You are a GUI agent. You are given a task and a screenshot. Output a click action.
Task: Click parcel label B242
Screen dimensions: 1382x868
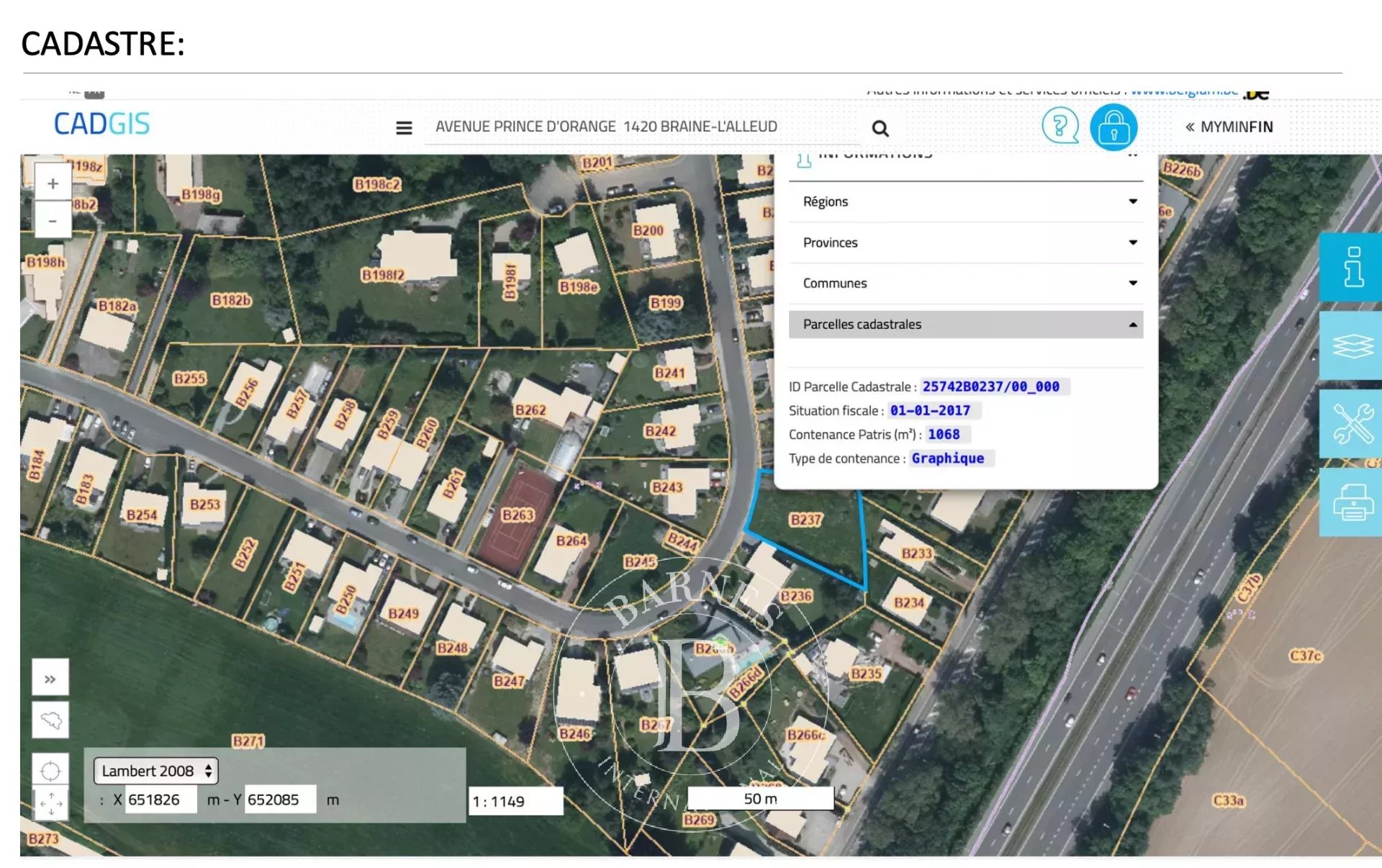tap(660, 431)
